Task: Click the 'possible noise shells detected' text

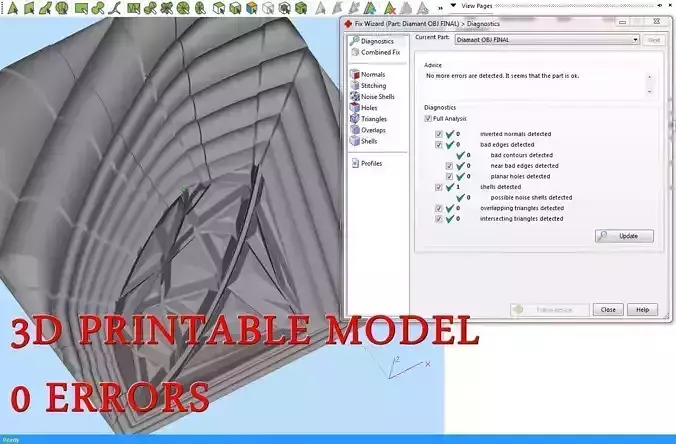Action: click(x=531, y=197)
